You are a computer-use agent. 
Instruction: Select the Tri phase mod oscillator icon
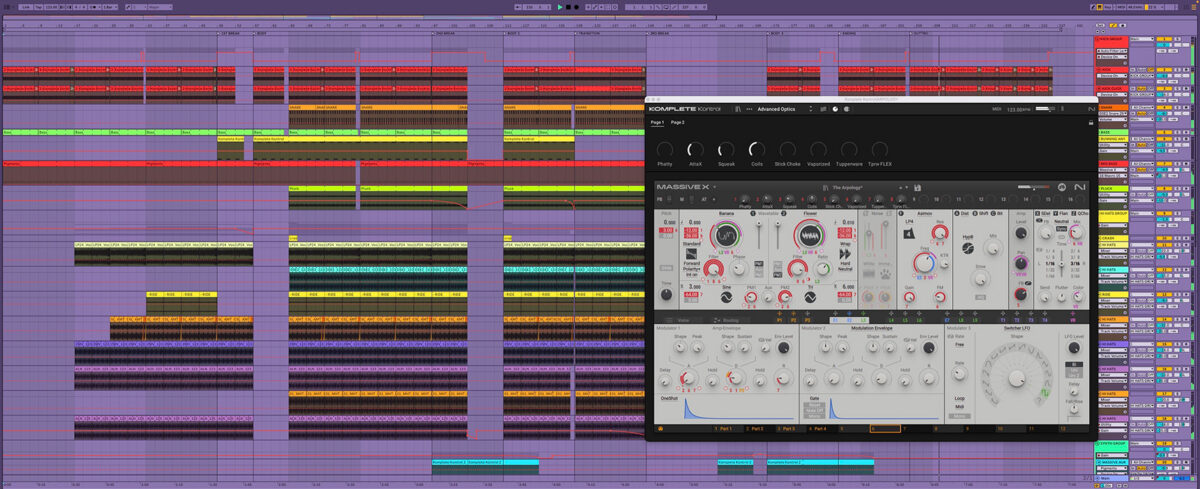(x=810, y=297)
